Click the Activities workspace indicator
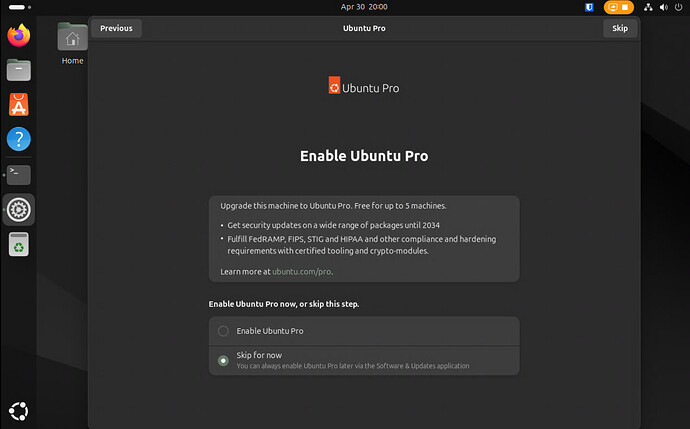690x429 pixels. pyautogui.click(x=20, y=7)
